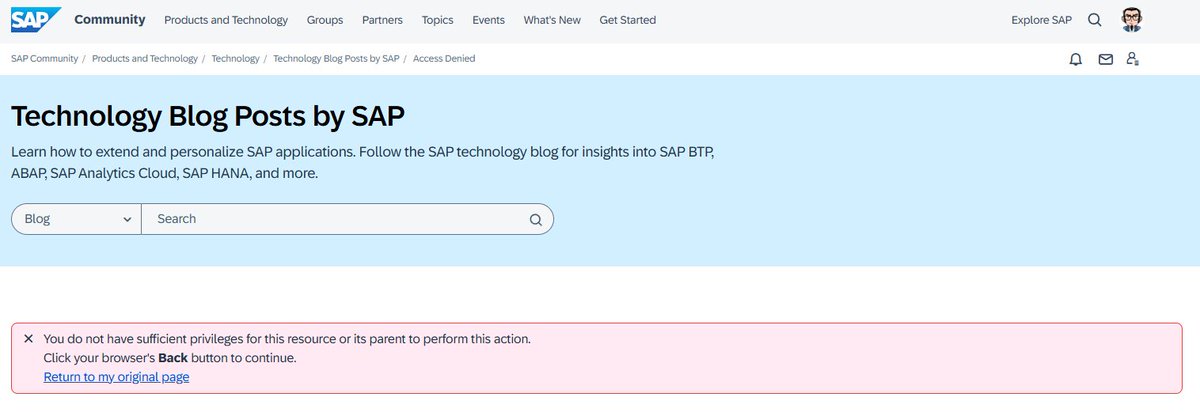The width and height of the screenshot is (1200, 412).
Task: Click the Access Denied breadcrumb
Action: tap(444, 59)
